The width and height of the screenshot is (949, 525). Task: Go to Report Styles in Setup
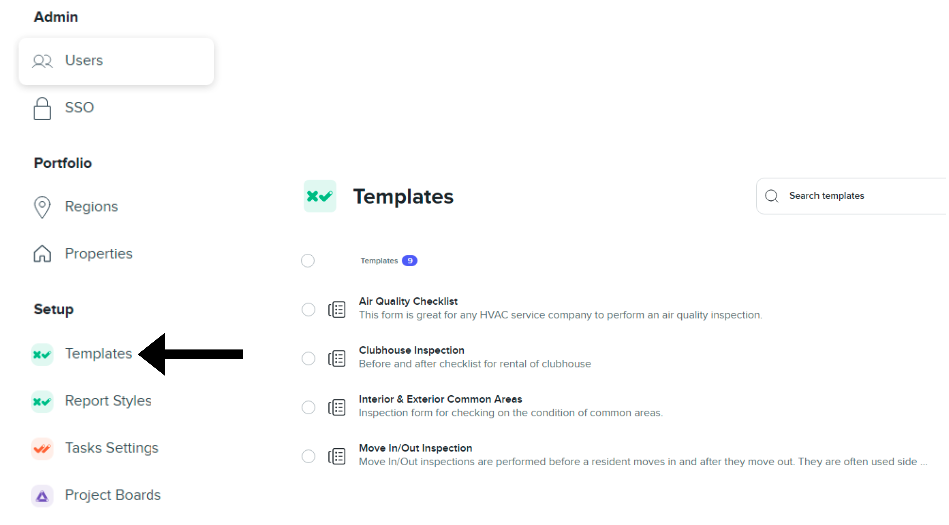(108, 401)
